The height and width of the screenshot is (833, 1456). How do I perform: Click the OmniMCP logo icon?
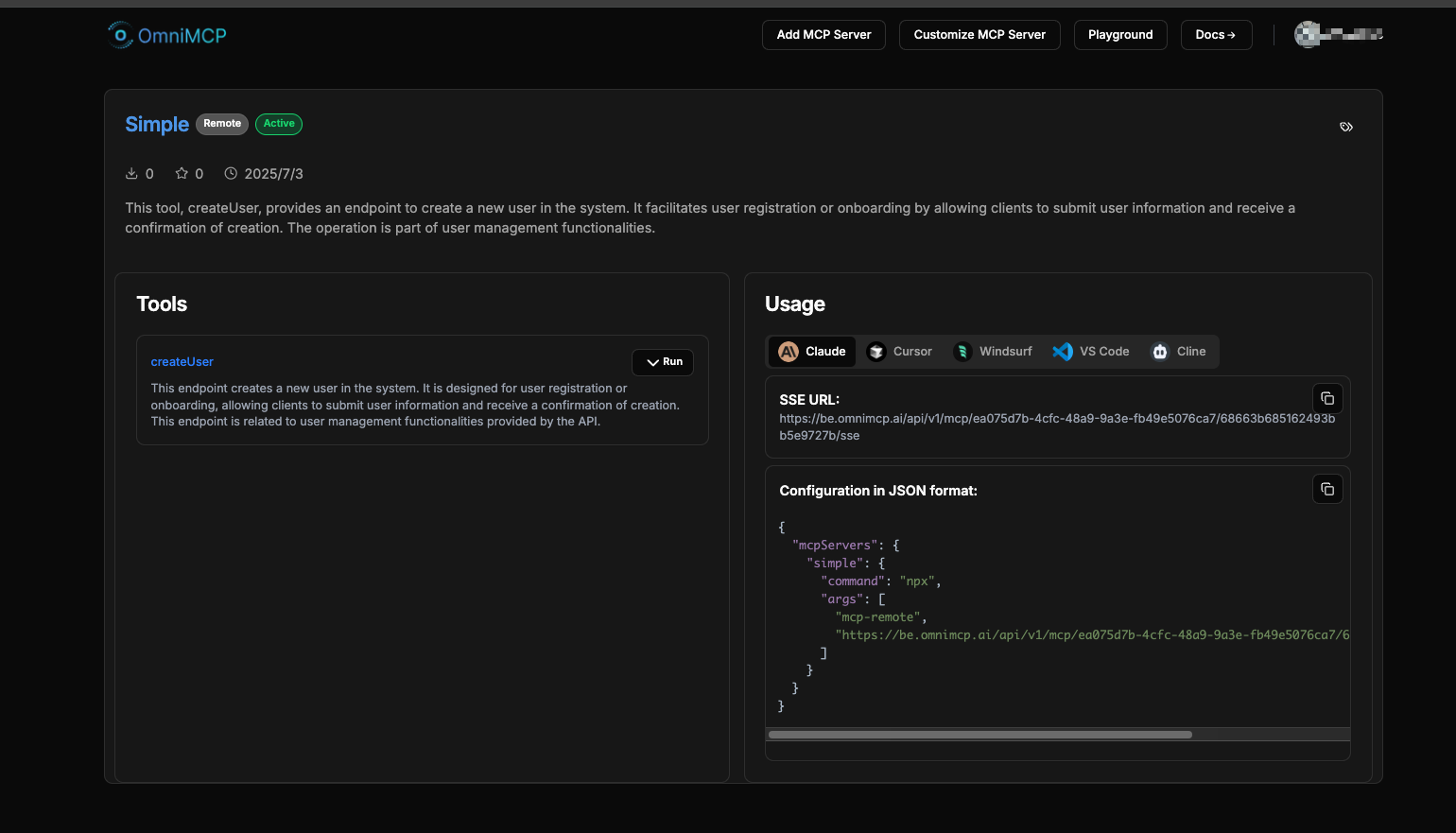[120, 35]
